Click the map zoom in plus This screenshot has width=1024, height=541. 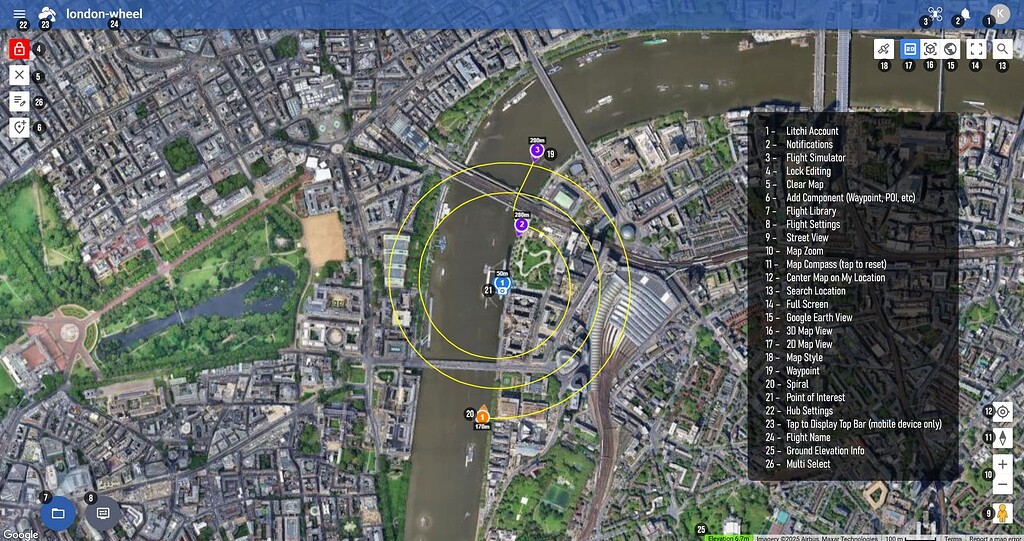pyautogui.click(x=1002, y=465)
